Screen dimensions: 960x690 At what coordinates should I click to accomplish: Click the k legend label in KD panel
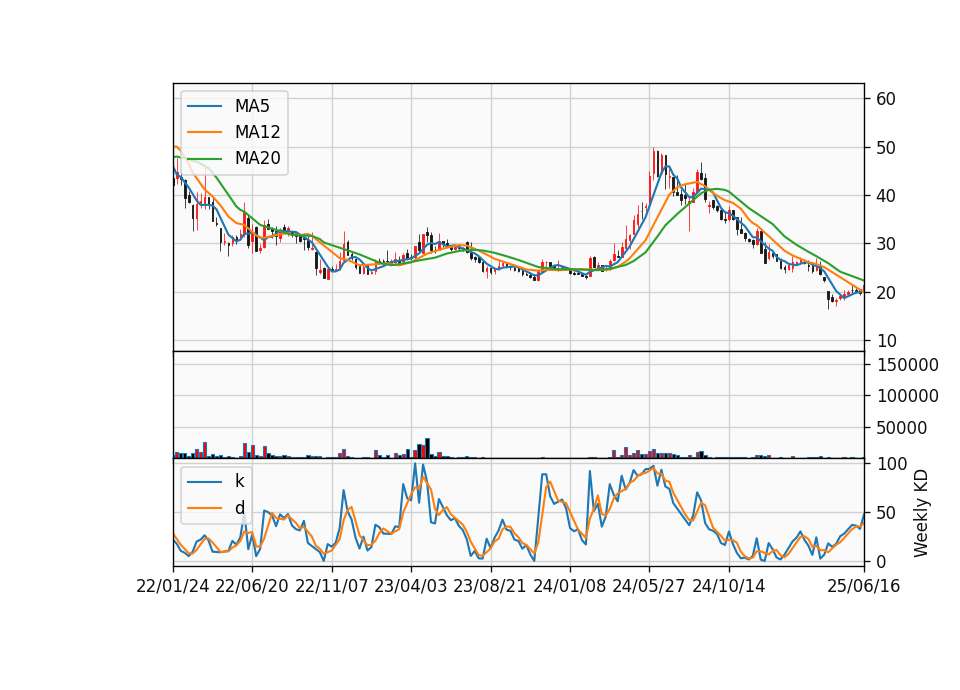point(239,481)
